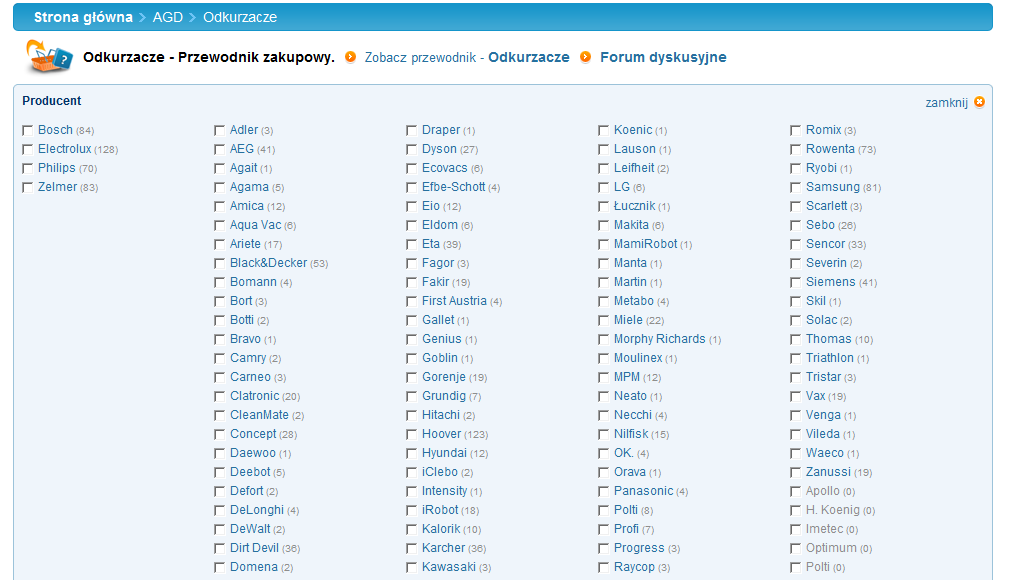The image size is (1019, 580).
Task: Tick the Makita checkbox
Action: [603, 226]
